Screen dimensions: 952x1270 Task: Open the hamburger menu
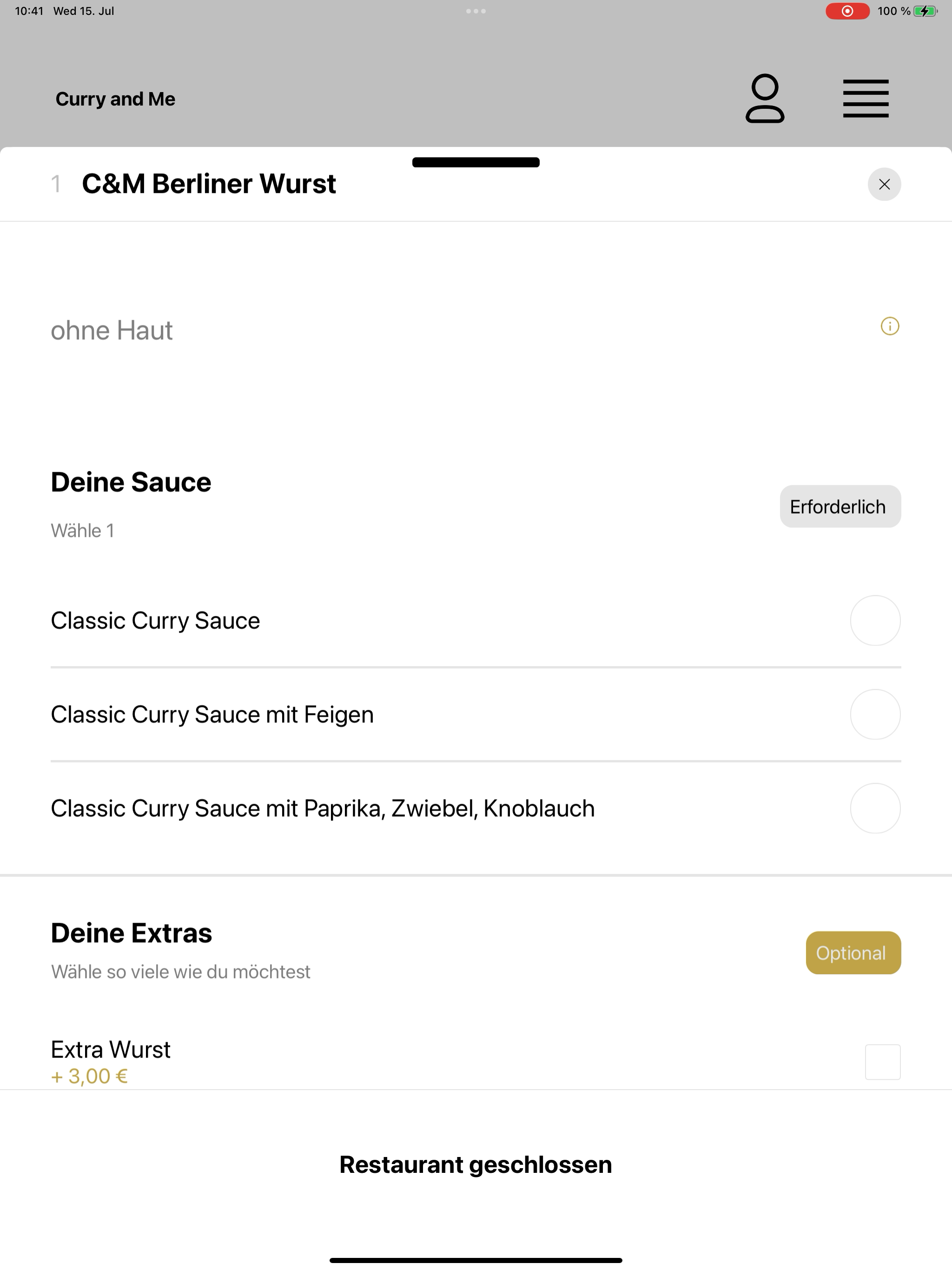(x=865, y=98)
